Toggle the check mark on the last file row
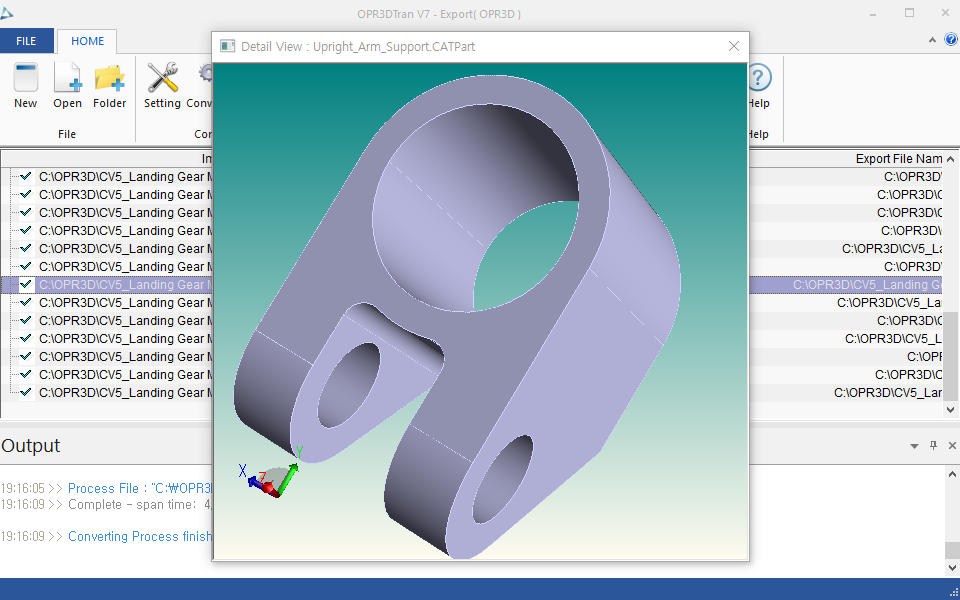 [26, 393]
